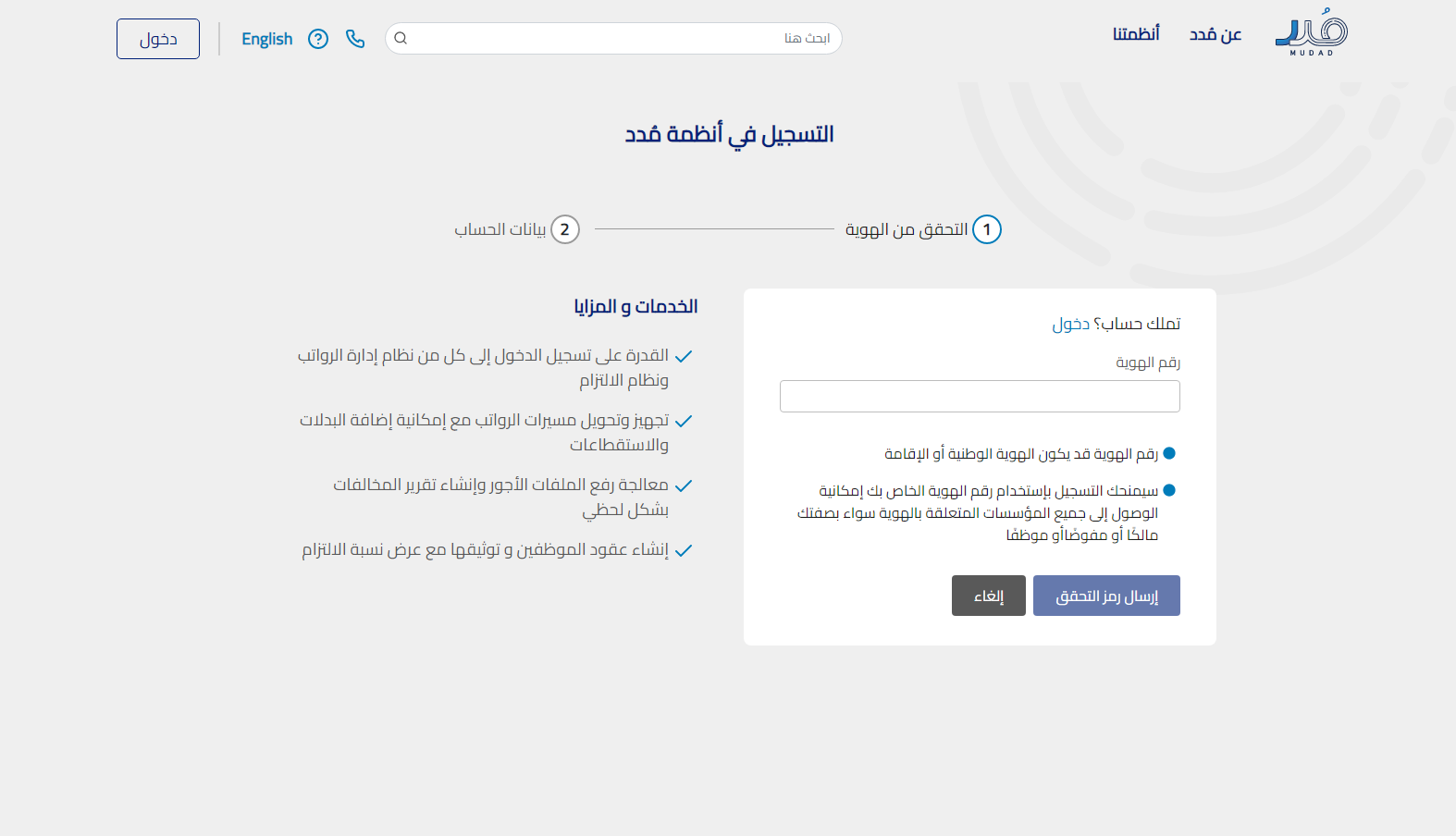Switch language to English
This screenshot has height=836, width=1456.
[x=266, y=39]
